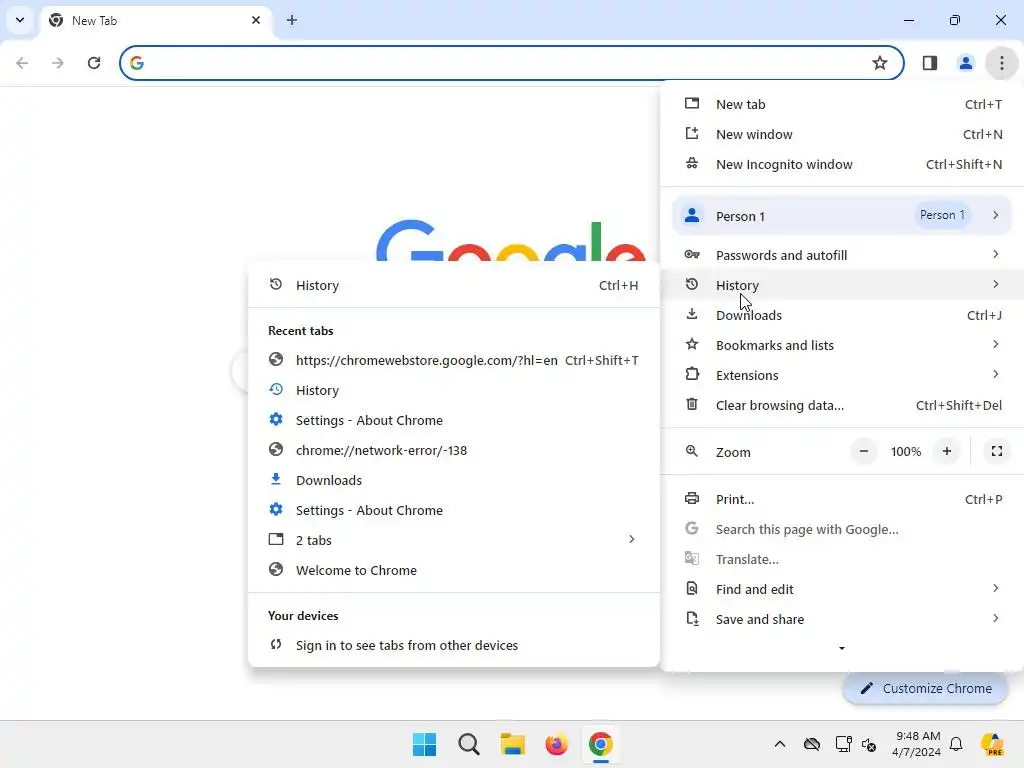Click Sign in to see tabs from other devices
Viewport: 1024px width, 768px height.
click(x=454, y=646)
